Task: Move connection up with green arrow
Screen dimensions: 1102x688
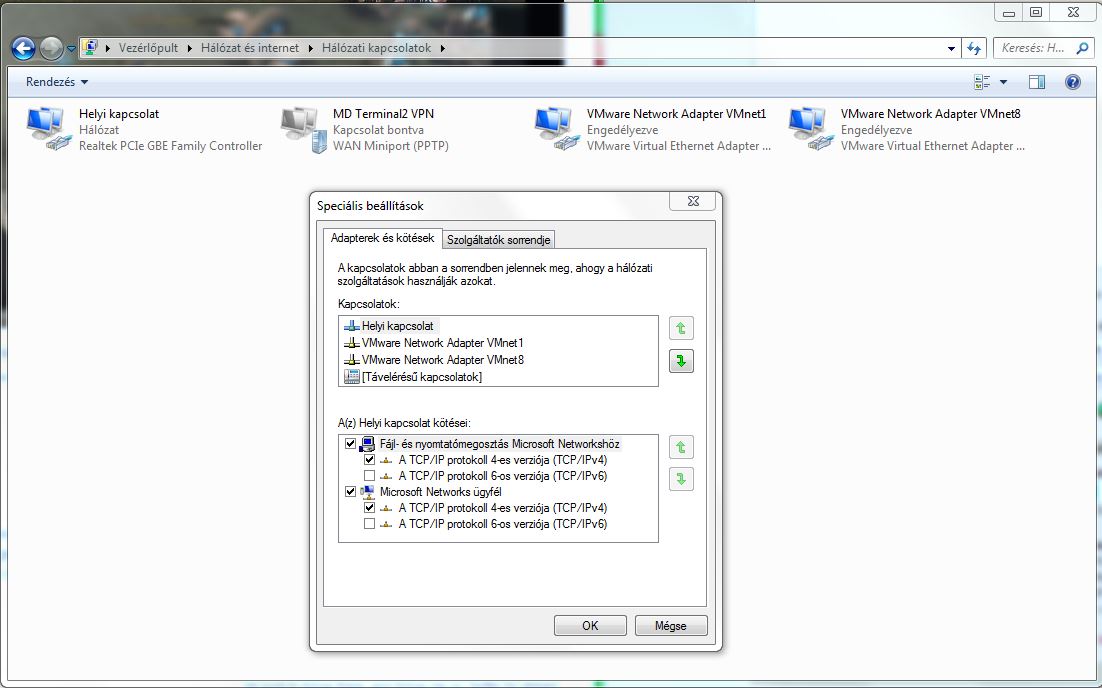Action: [x=681, y=328]
